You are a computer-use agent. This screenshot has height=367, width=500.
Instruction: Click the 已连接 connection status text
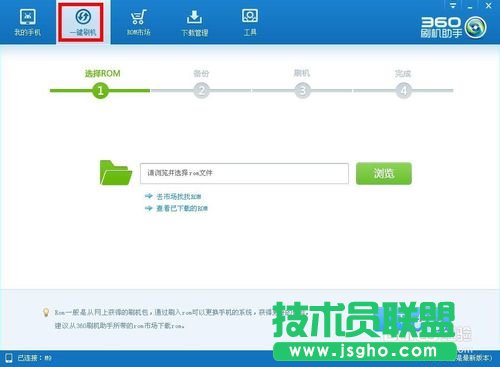coord(35,358)
